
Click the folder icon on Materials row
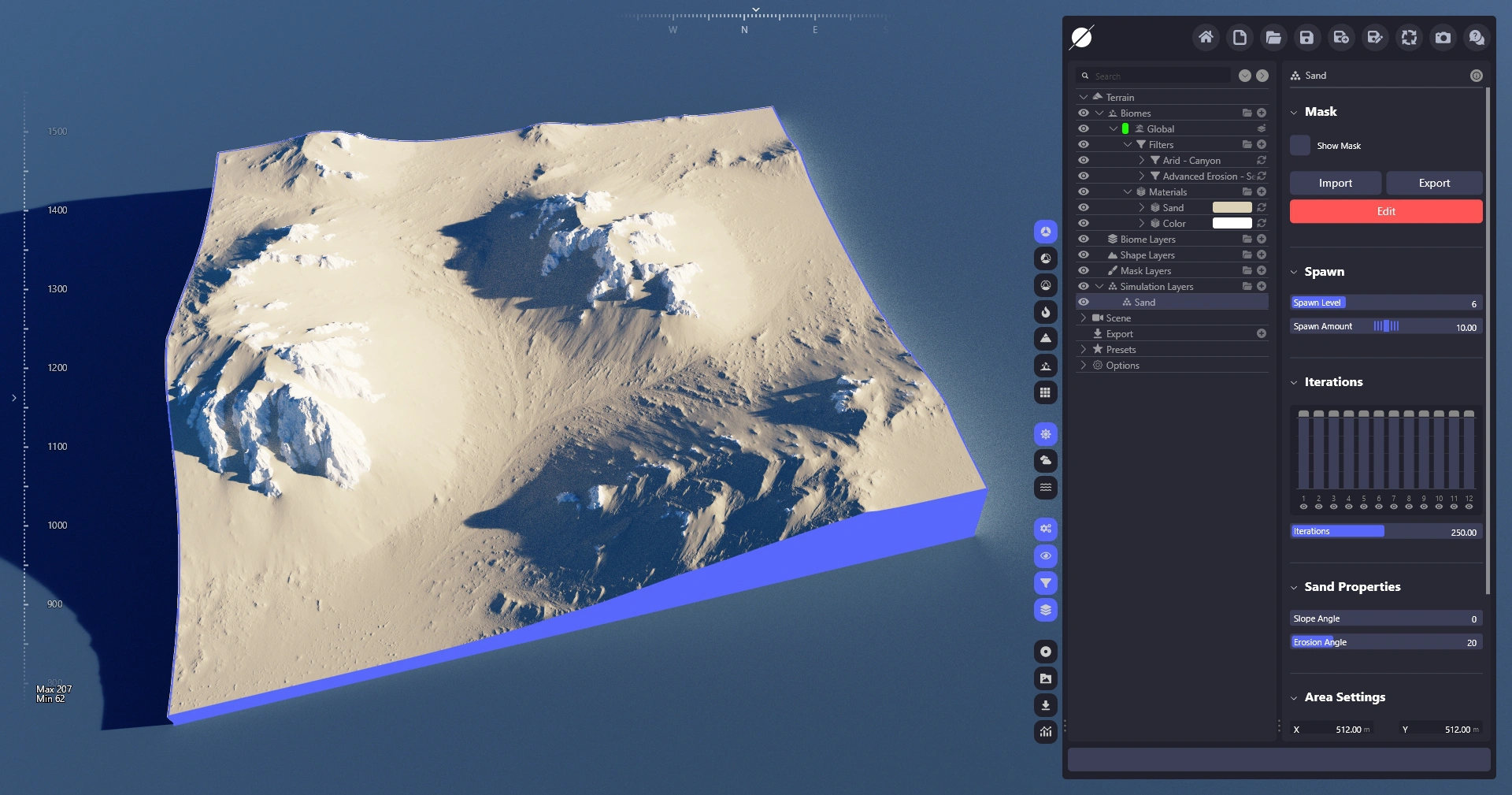tap(1247, 191)
